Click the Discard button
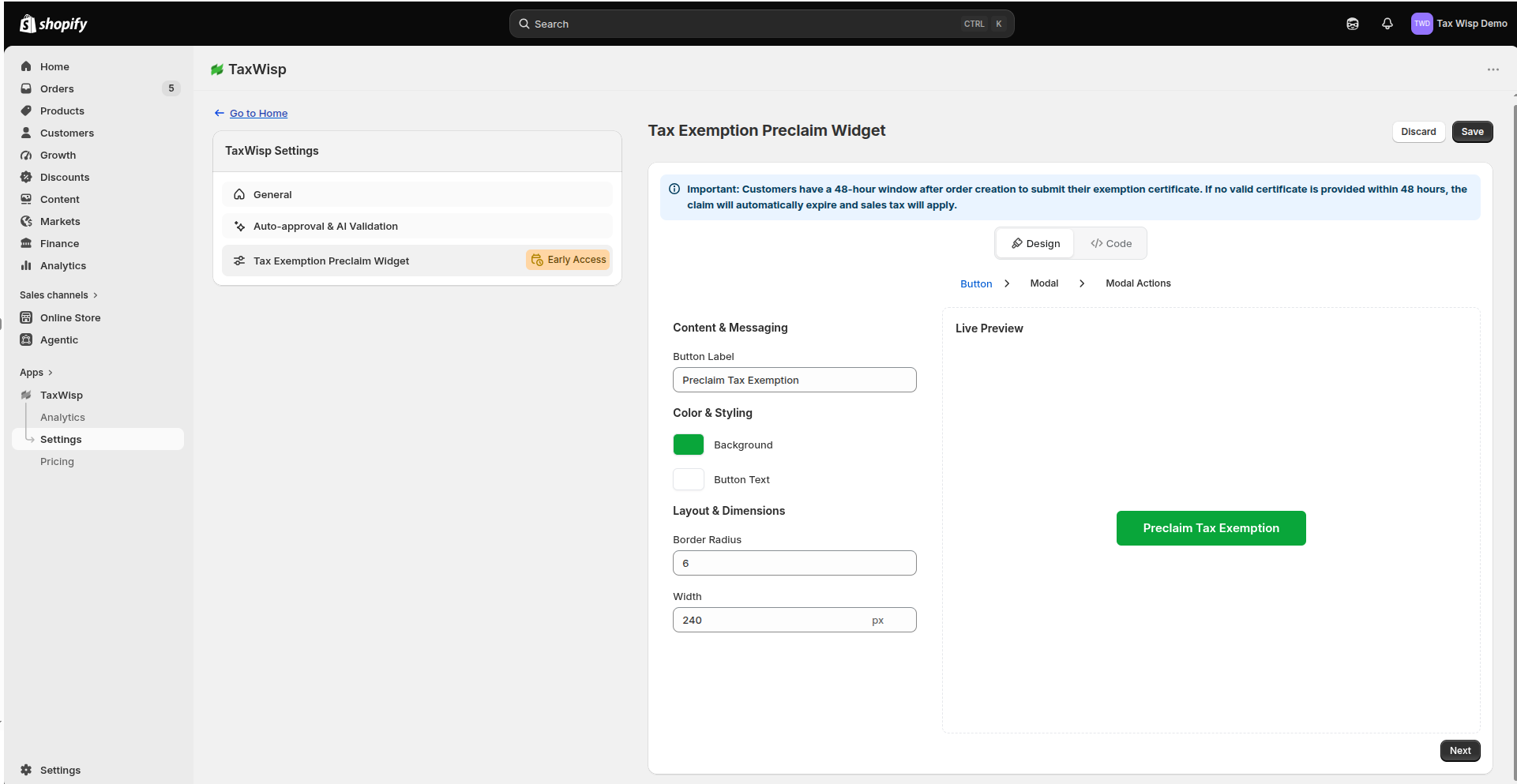Image resolution: width=1517 pixels, height=784 pixels. pyautogui.click(x=1418, y=132)
